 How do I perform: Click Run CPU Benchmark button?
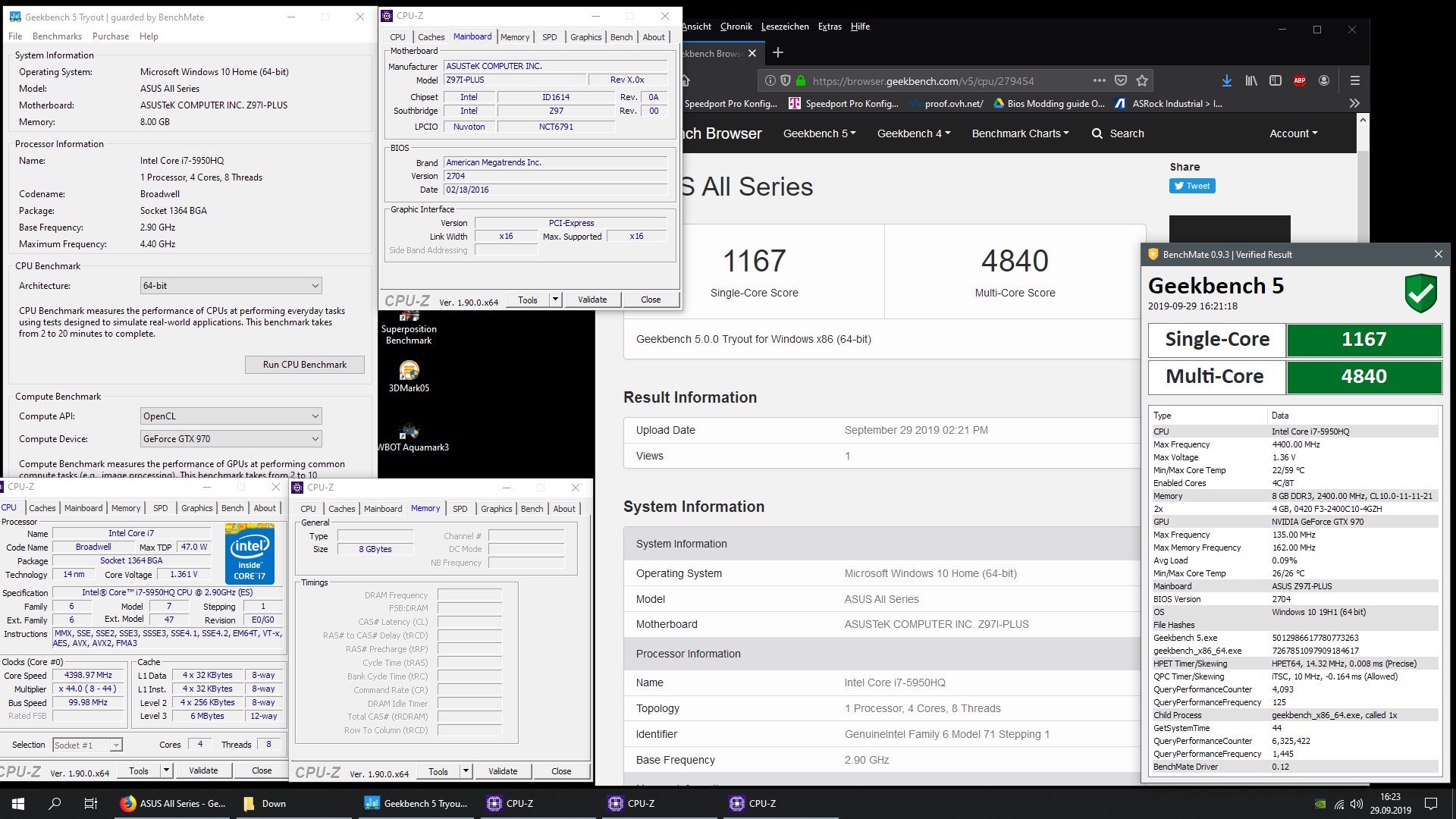coord(304,365)
